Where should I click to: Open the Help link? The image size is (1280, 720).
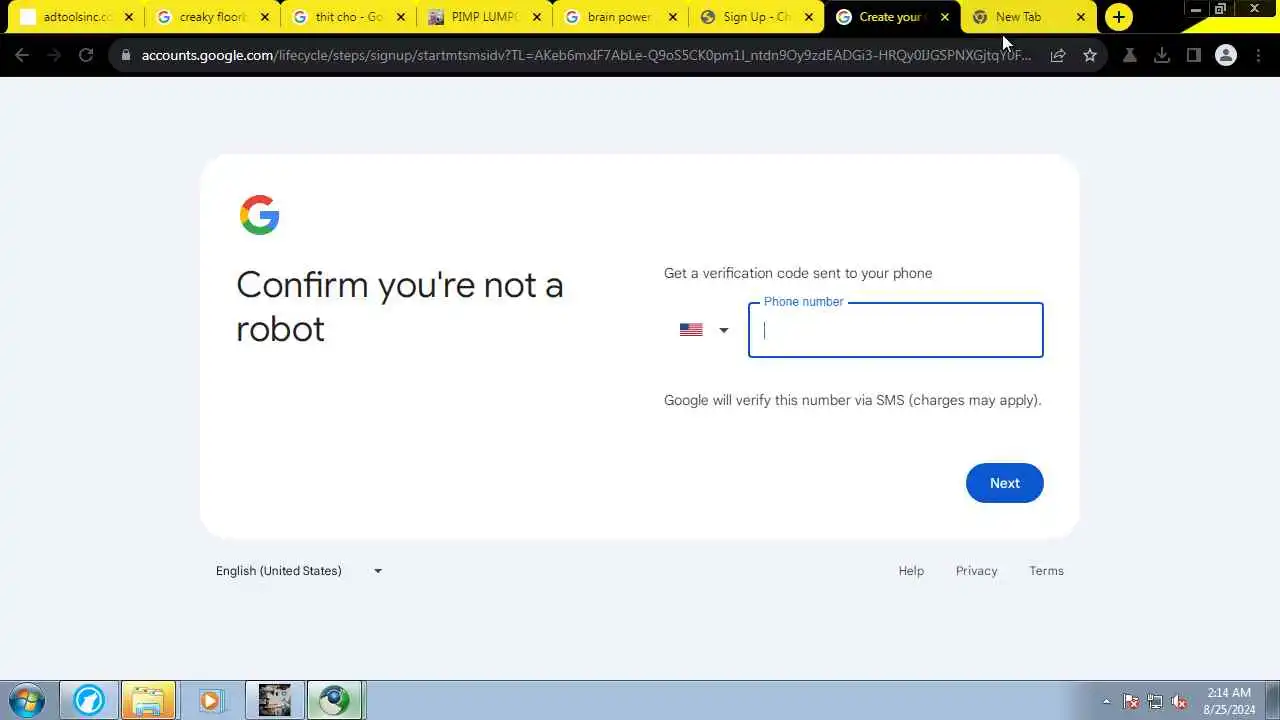[911, 571]
